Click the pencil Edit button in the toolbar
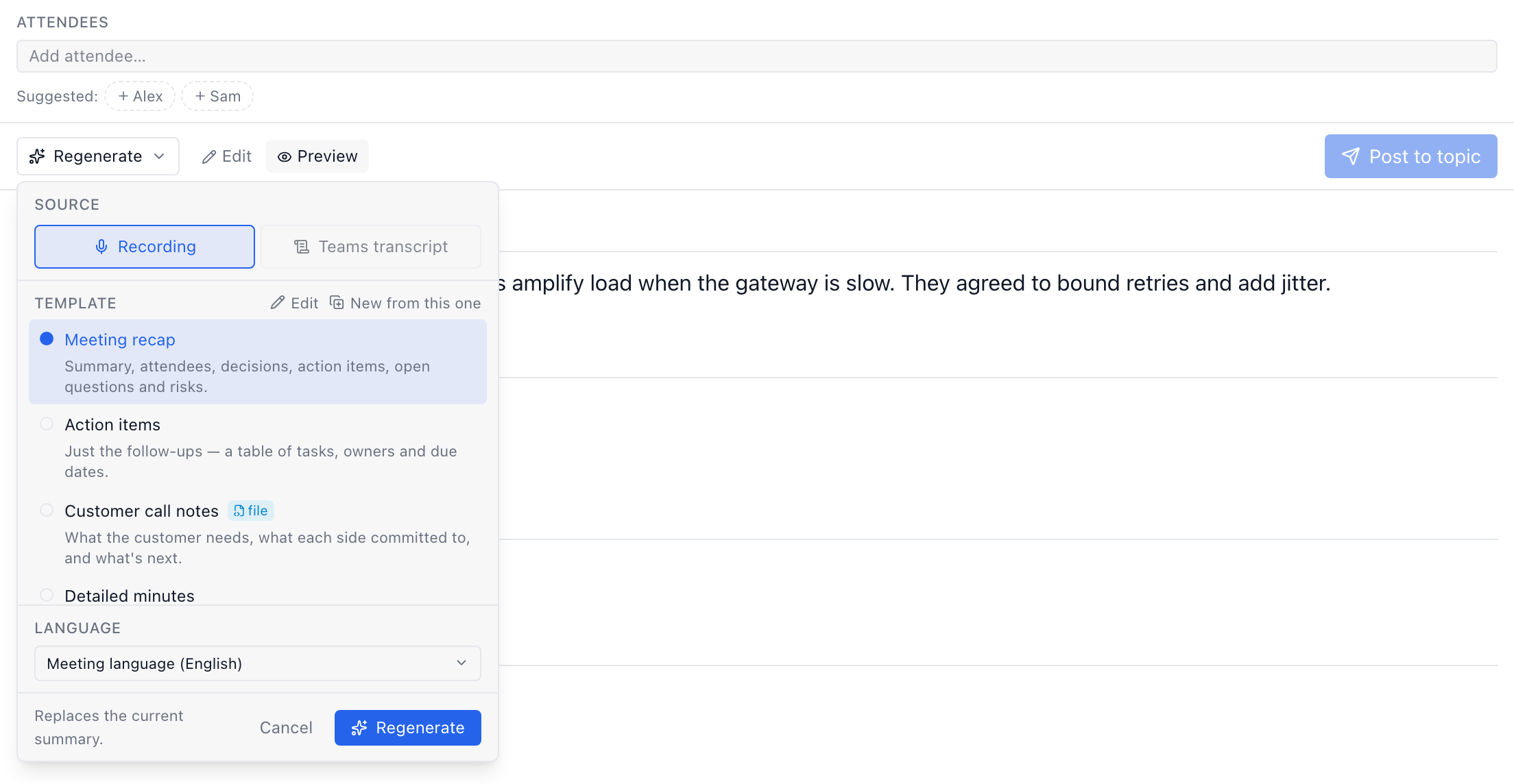 (x=227, y=156)
